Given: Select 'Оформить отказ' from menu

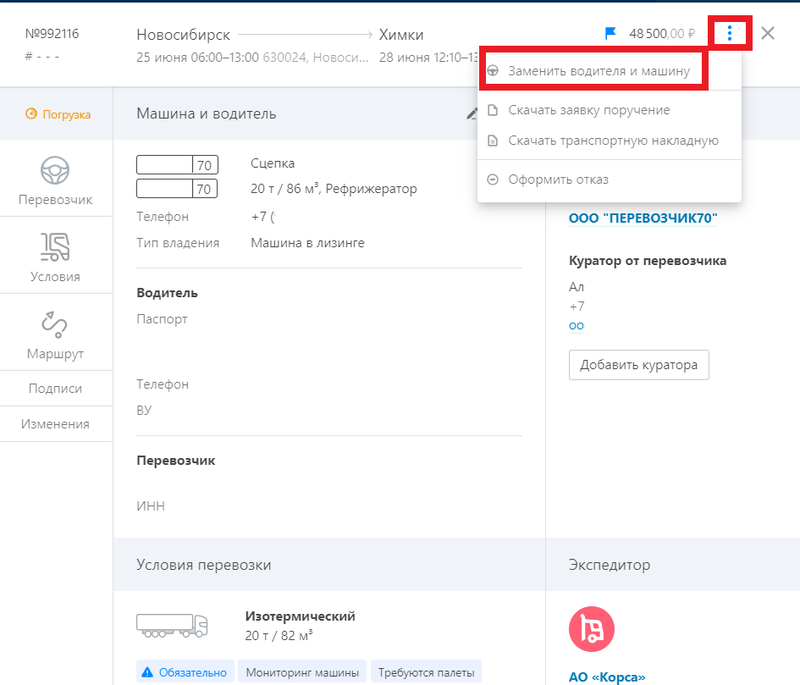Looking at the screenshot, I should tap(557, 180).
